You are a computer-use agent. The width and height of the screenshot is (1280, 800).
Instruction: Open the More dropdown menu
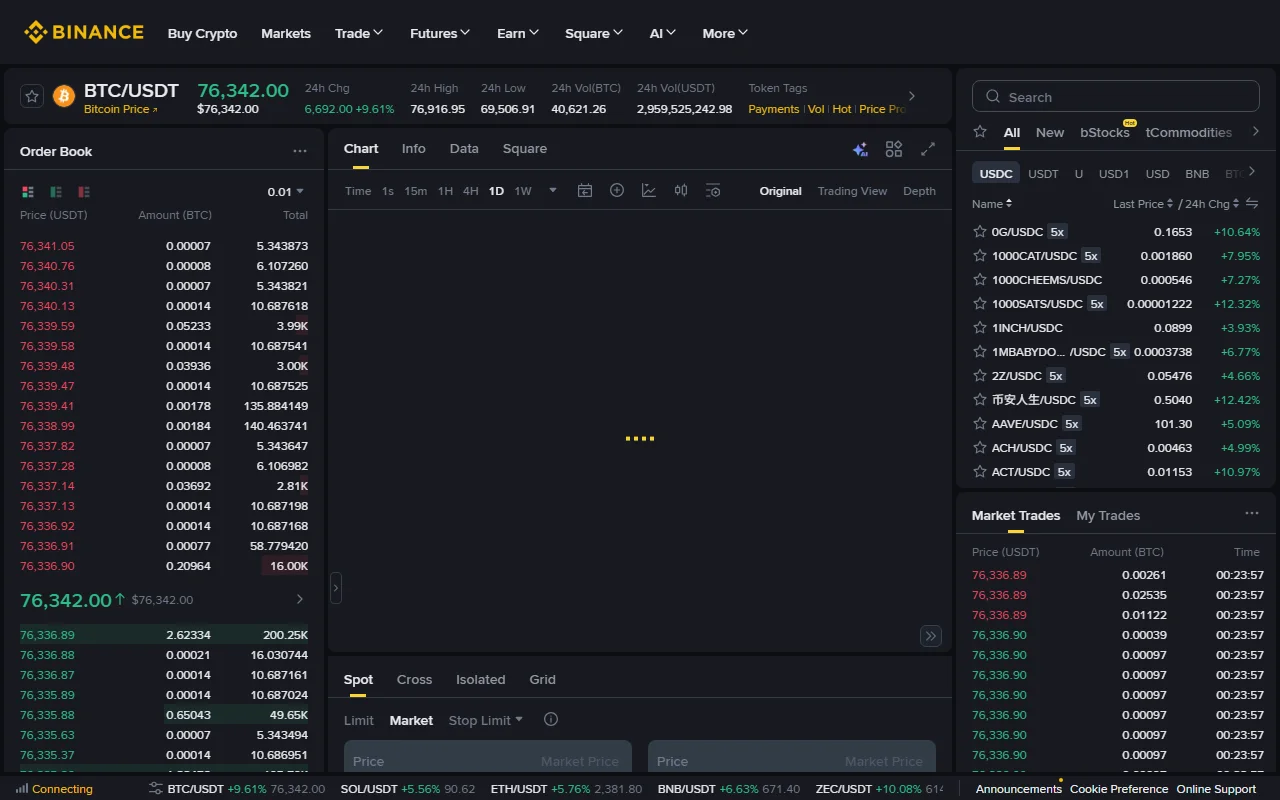tap(725, 33)
